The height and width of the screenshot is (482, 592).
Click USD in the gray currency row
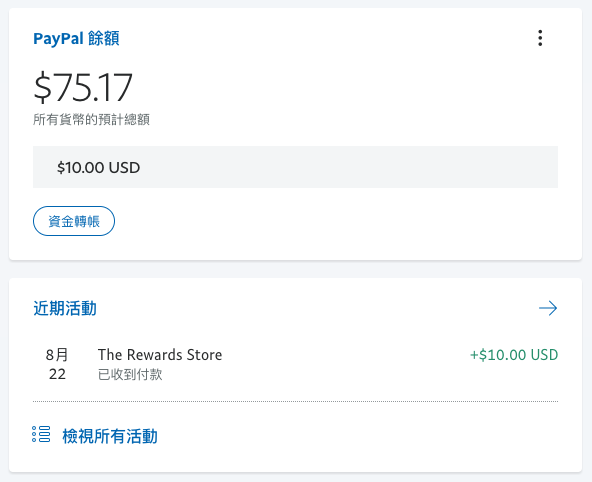pos(124,168)
